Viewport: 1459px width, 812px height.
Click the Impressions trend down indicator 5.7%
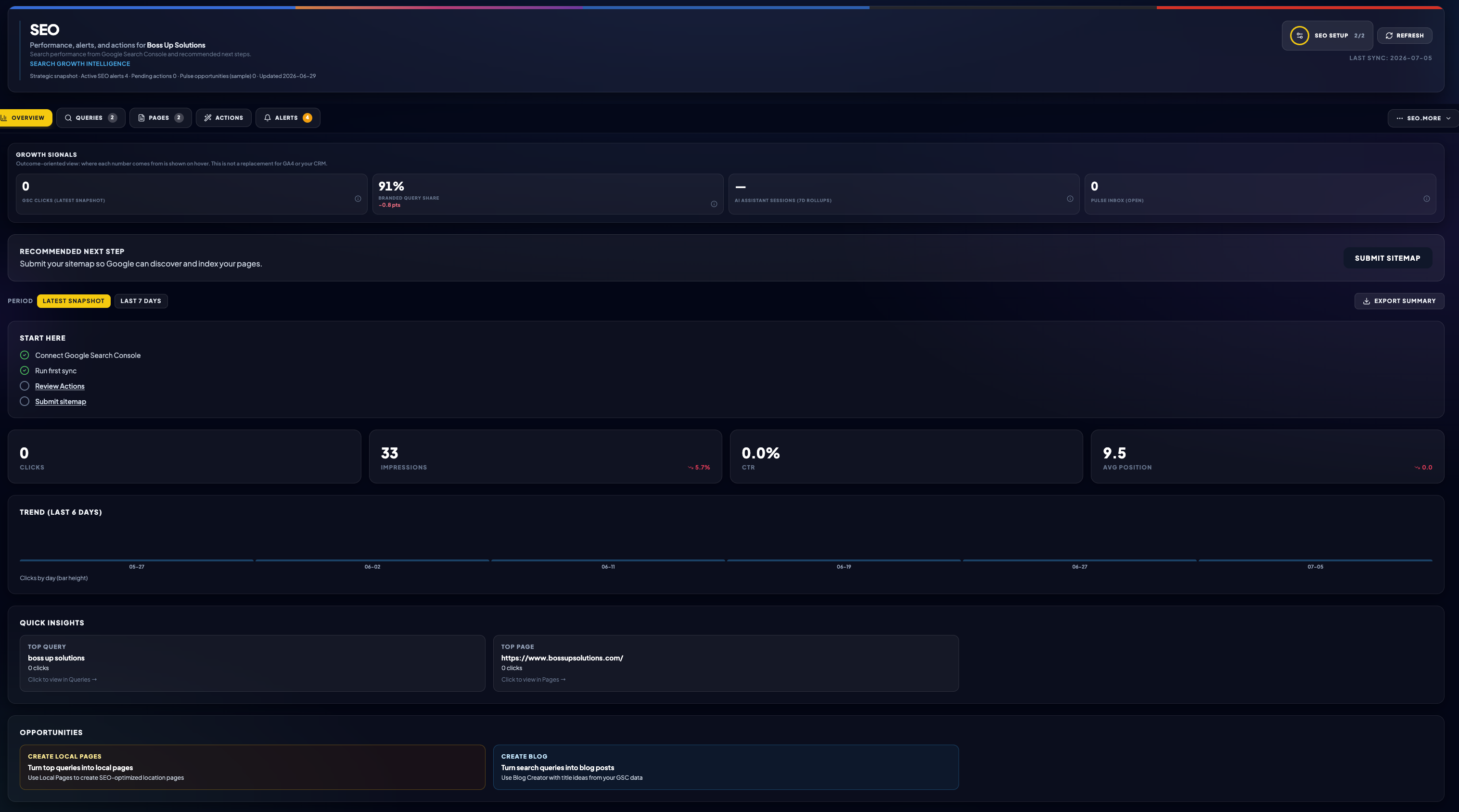tap(699, 468)
